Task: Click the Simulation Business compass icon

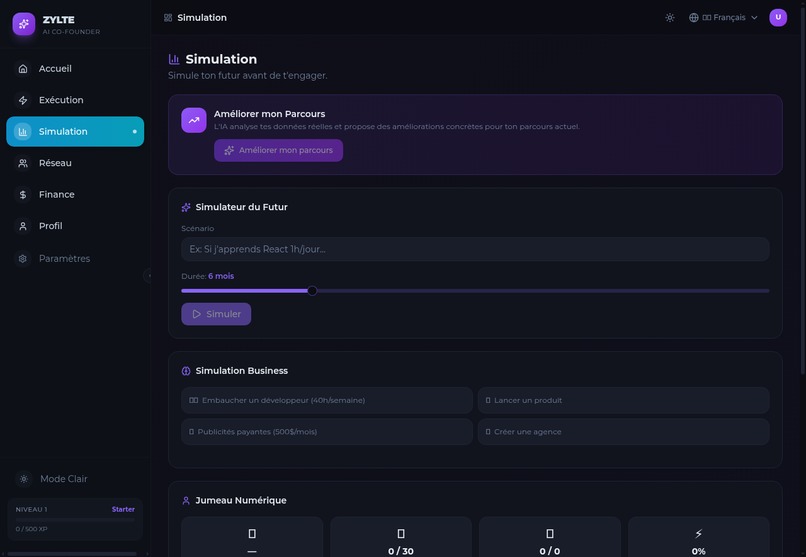Action: coord(186,371)
